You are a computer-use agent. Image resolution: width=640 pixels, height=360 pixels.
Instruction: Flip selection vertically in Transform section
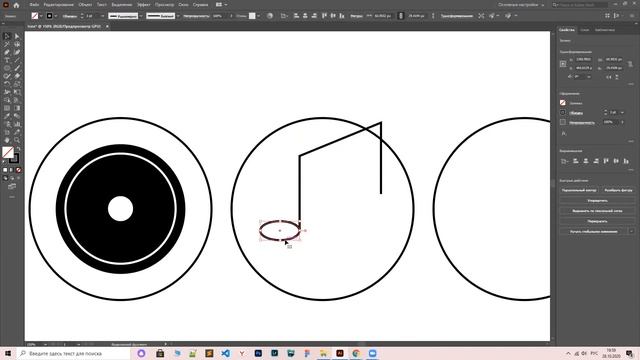point(617,77)
